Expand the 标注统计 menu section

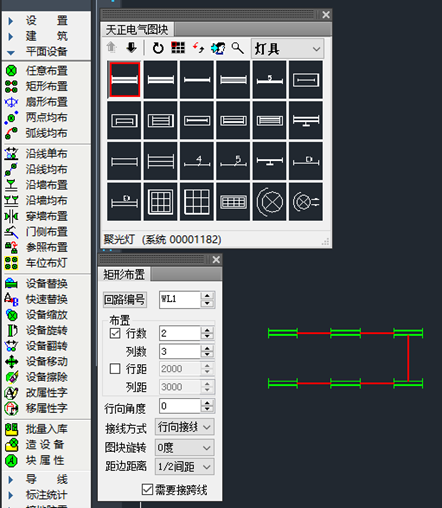pyautogui.click(x=46, y=495)
